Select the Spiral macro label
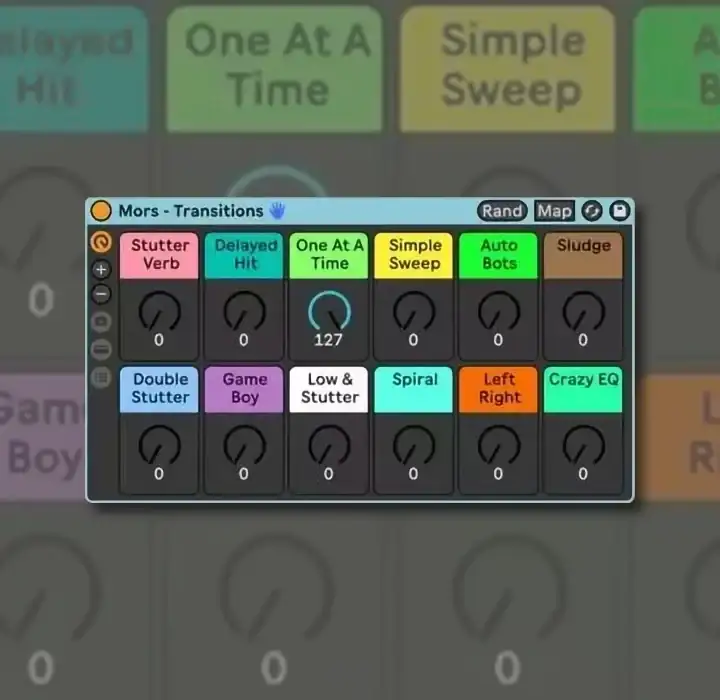The height and width of the screenshot is (700, 720). [413, 389]
